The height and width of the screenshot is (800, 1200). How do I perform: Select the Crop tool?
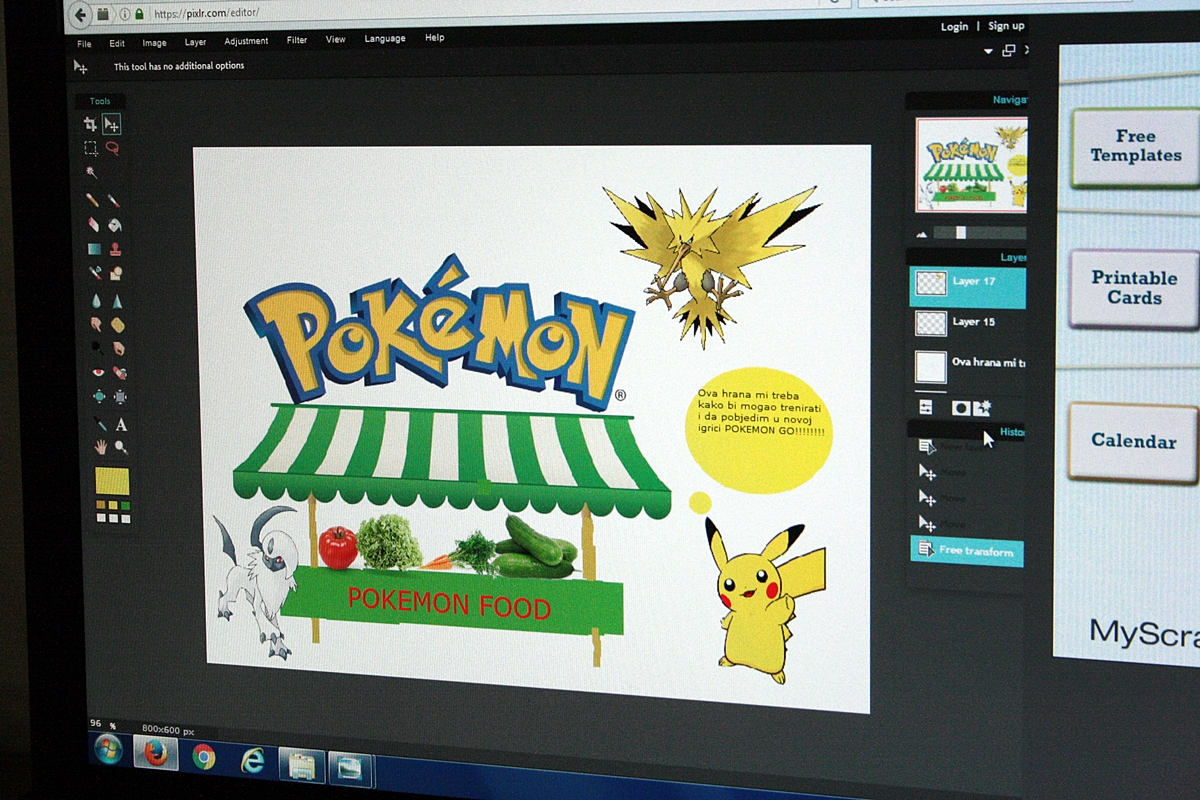pos(90,124)
